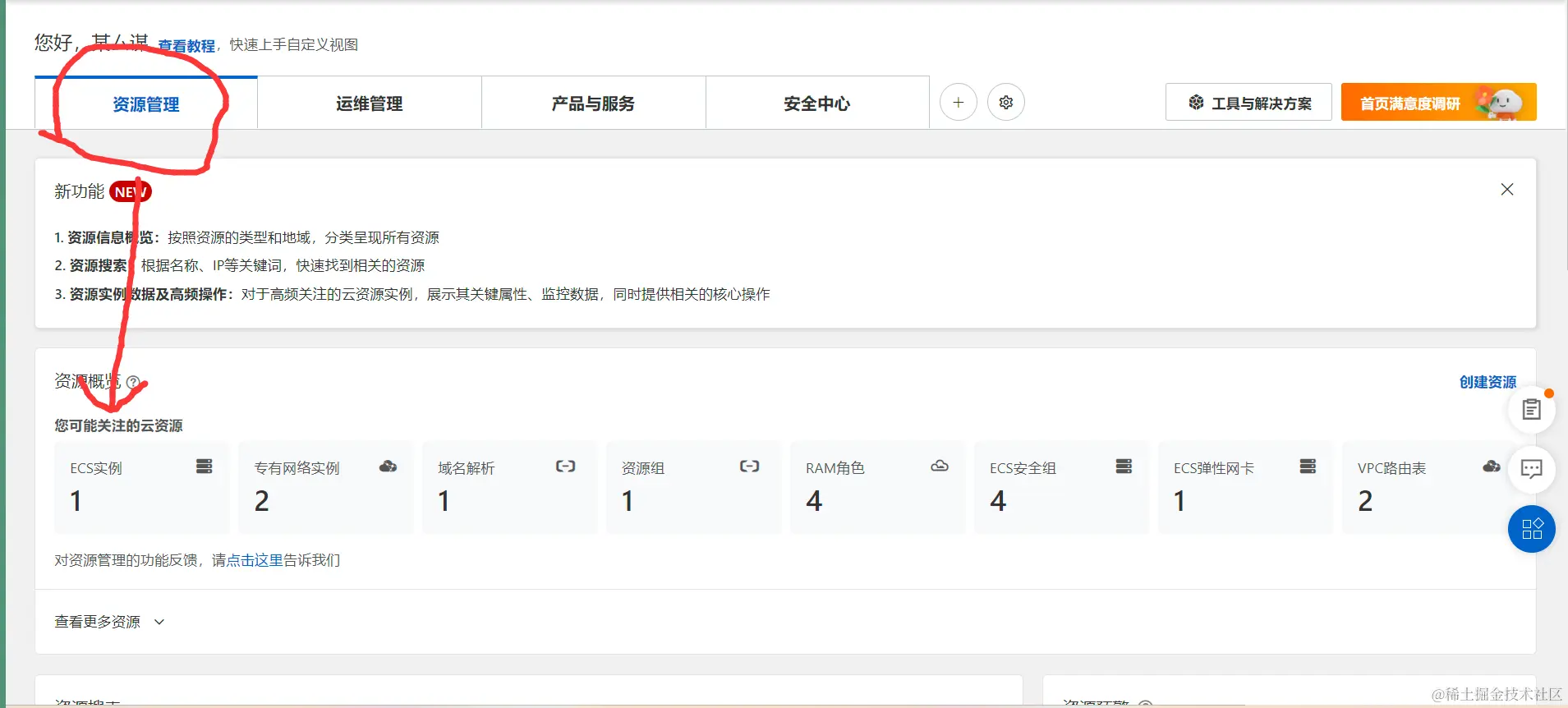Select the 产品与服务 tab
The image size is (1568, 708).
[593, 103]
